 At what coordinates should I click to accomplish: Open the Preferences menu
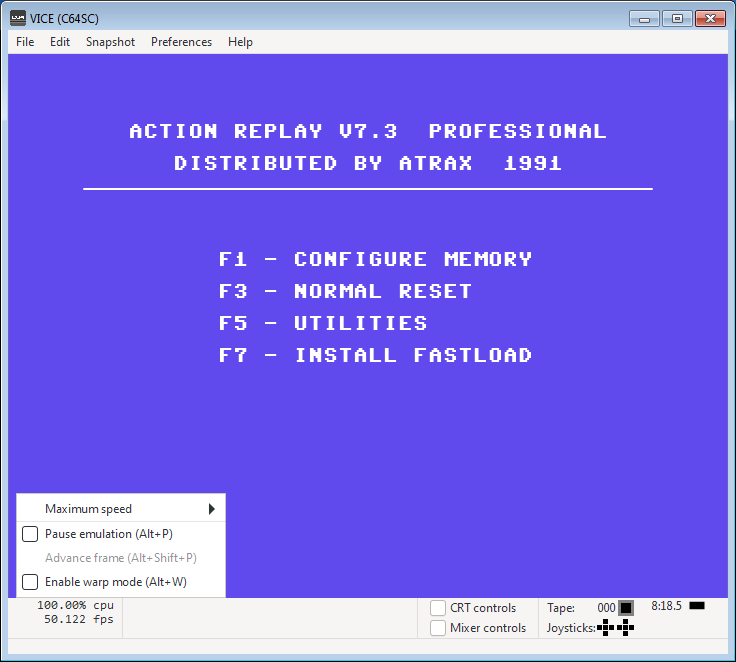tap(181, 42)
